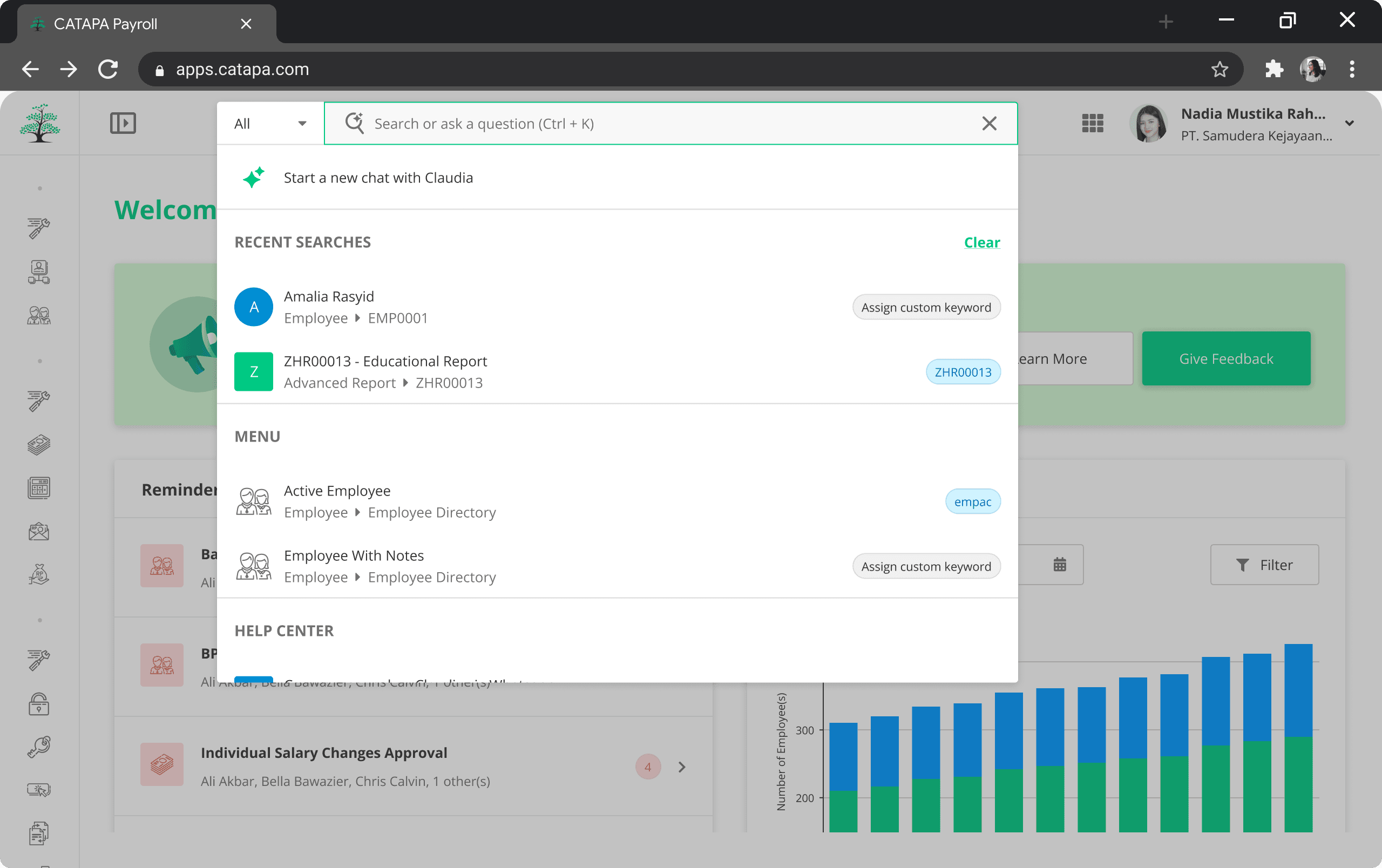Expand Individual Salary Changes Approval chevron
1382x868 pixels.
tap(682, 767)
